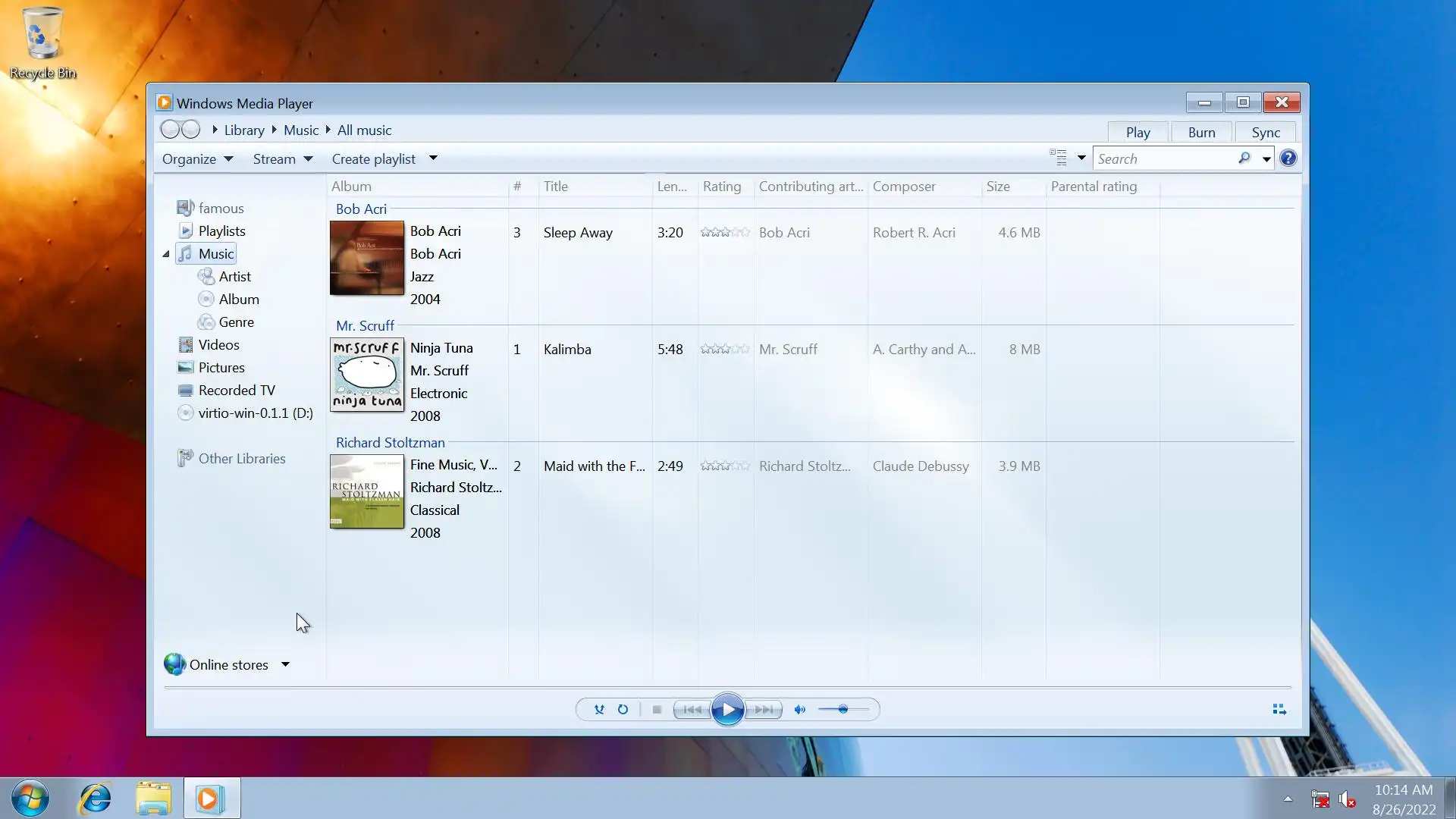Click the Stop playback button
The width and height of the screenshot is (1456, 819).
click(x=657, y=710)
